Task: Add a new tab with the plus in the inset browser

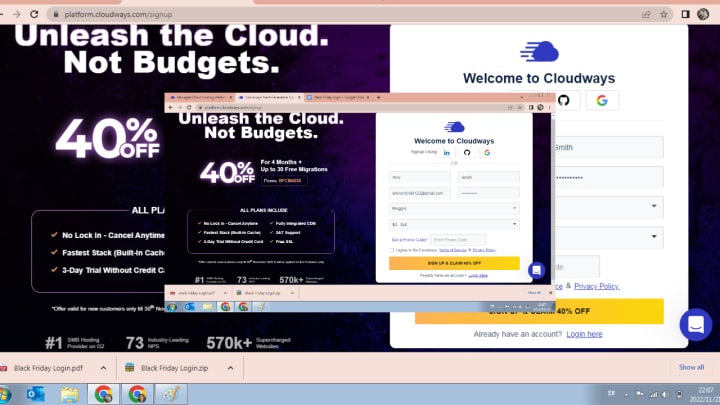Action: pyautogui.click(x=378, y=97)
